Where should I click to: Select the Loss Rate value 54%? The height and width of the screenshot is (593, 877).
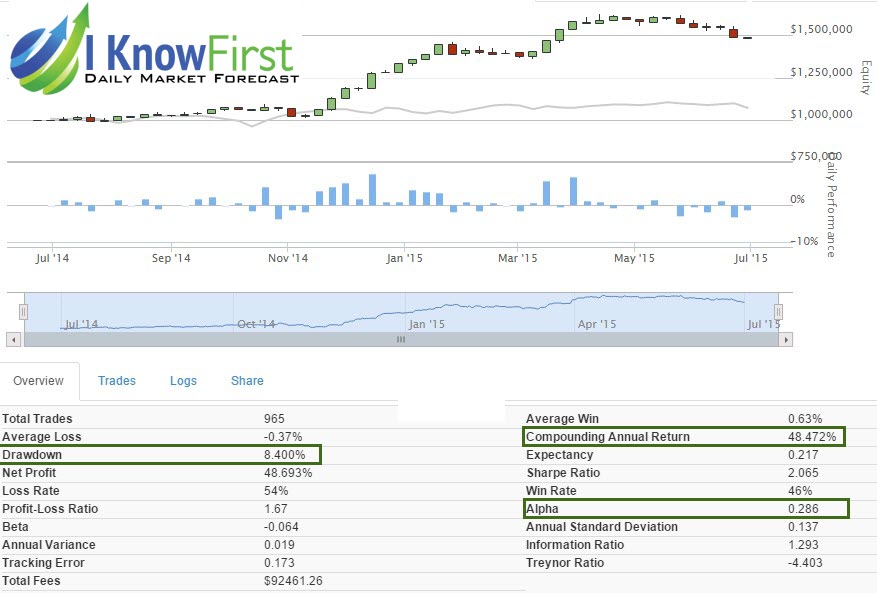[x=276, y=491]
